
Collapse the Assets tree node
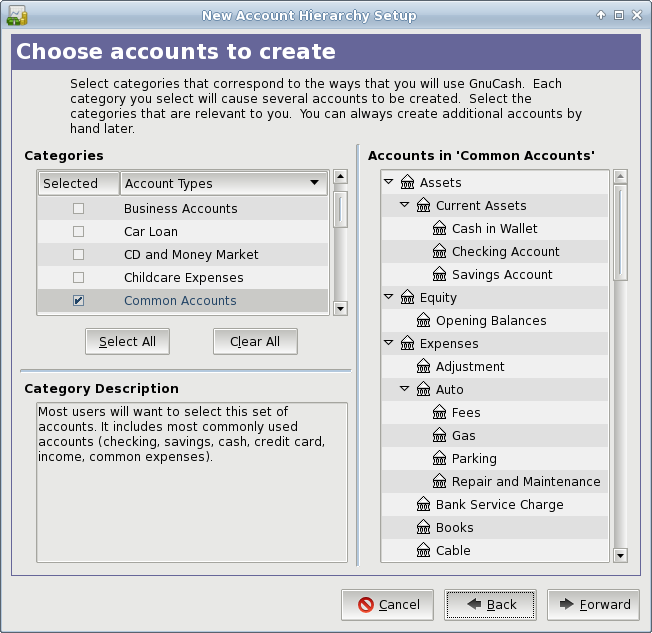[389, 182]
